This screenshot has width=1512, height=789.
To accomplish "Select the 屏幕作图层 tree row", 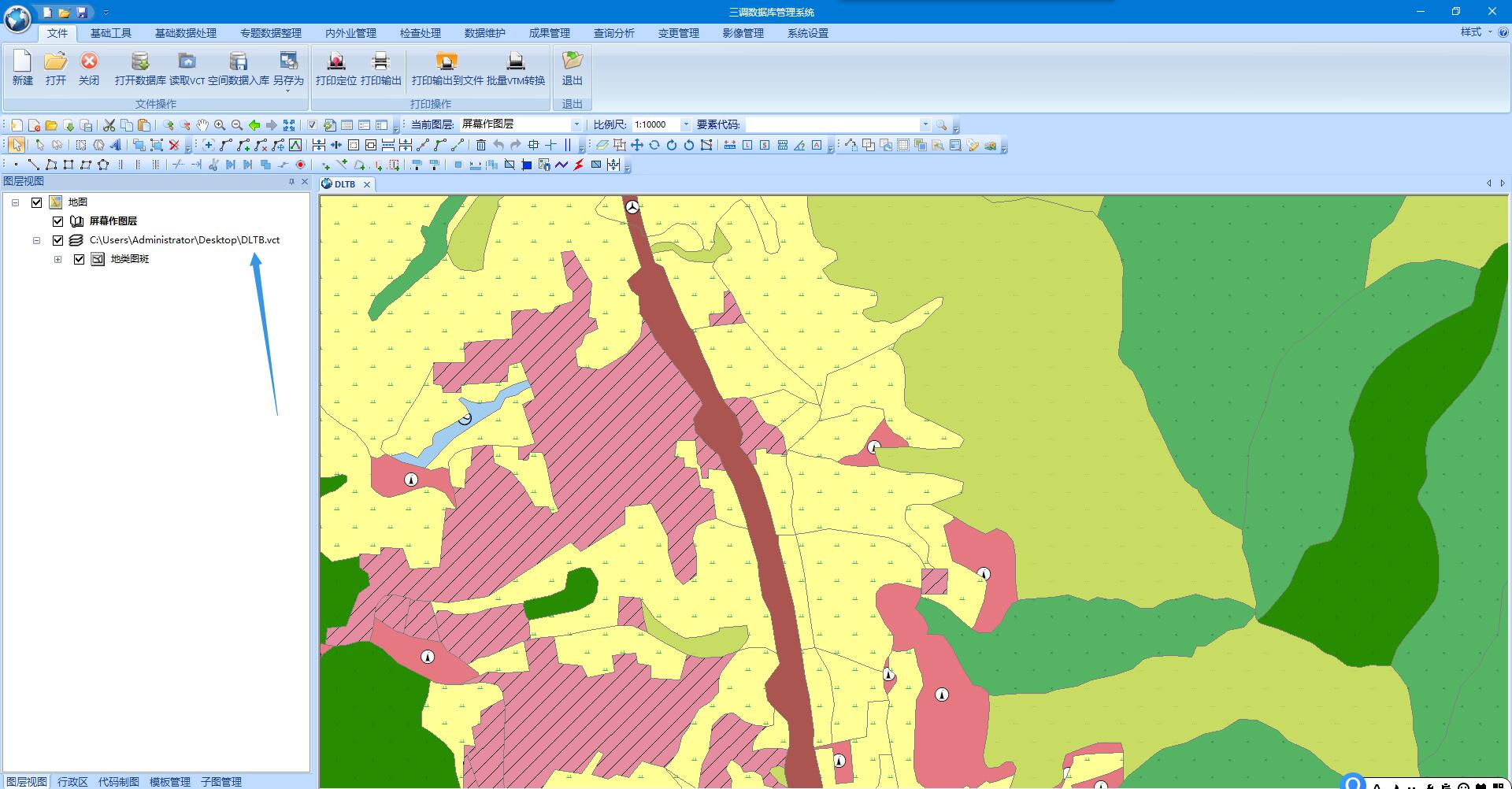I will tap(113, 221).
